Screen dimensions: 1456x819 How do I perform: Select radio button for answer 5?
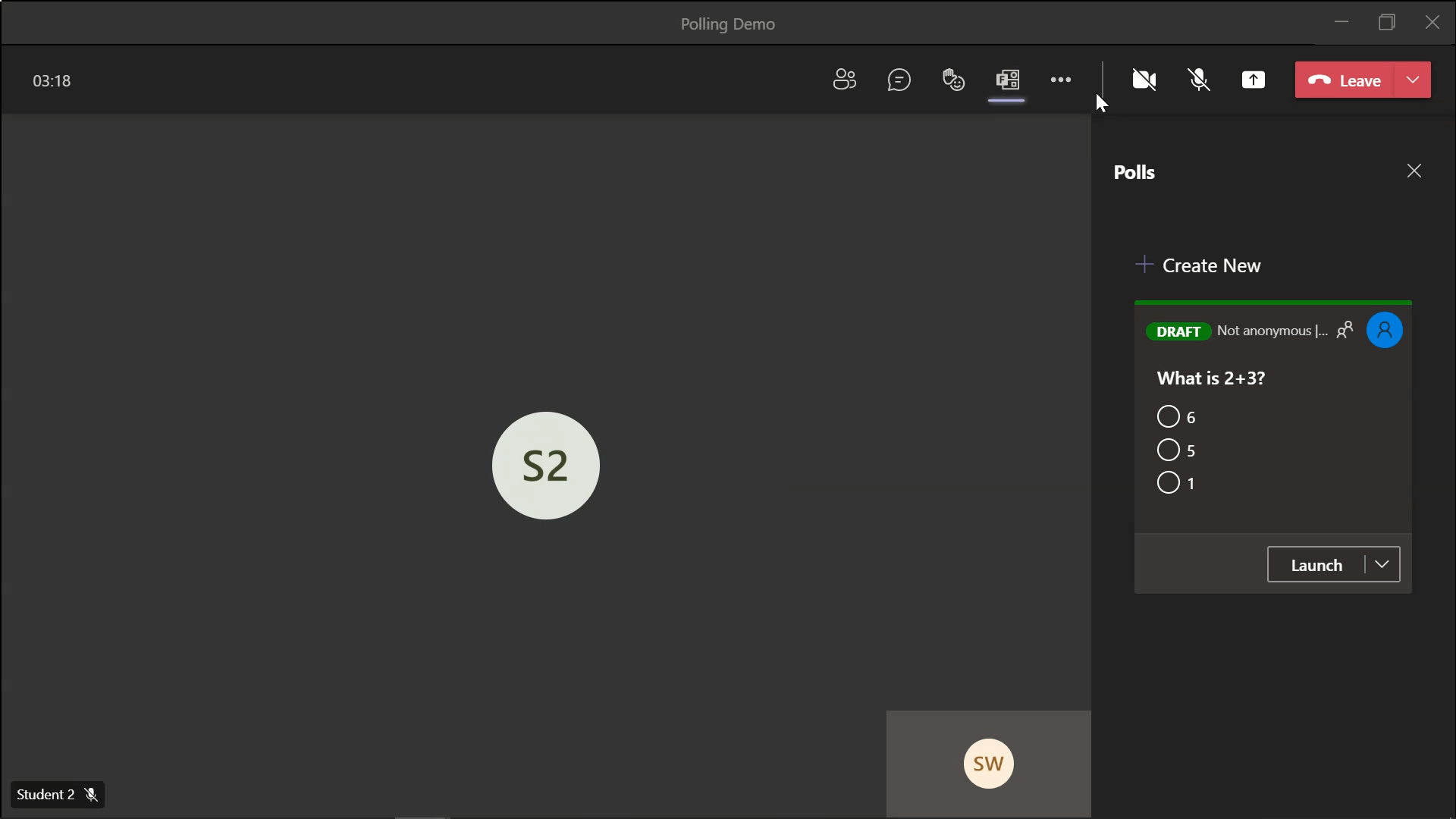(1168, 450)
